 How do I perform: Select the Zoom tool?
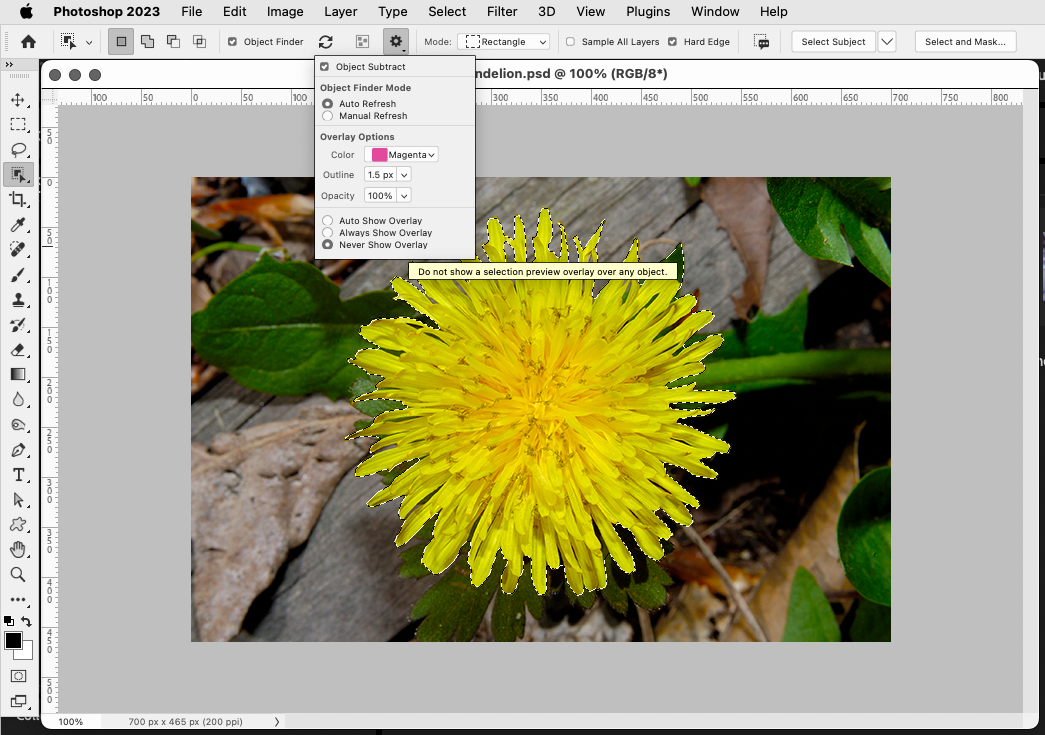coord(20,574)
